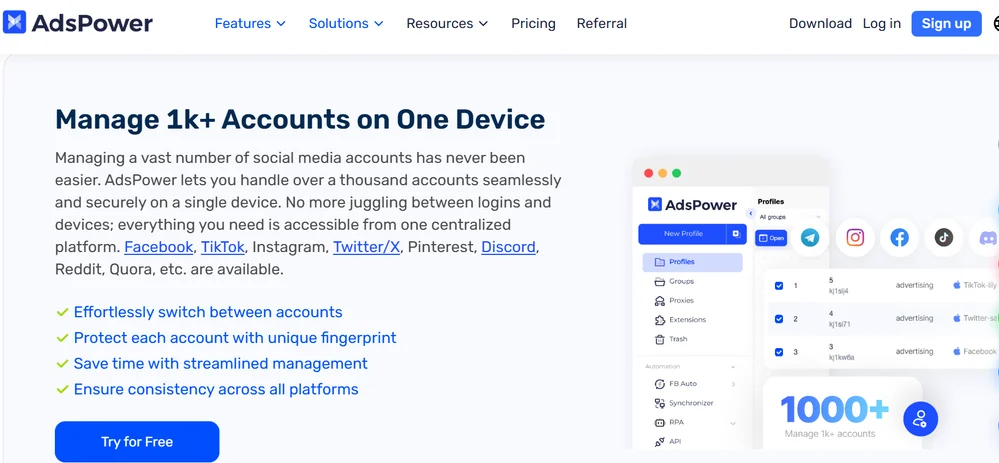Click the TikTok icon bubble
The image size is (999, 463).
(944, 238)
